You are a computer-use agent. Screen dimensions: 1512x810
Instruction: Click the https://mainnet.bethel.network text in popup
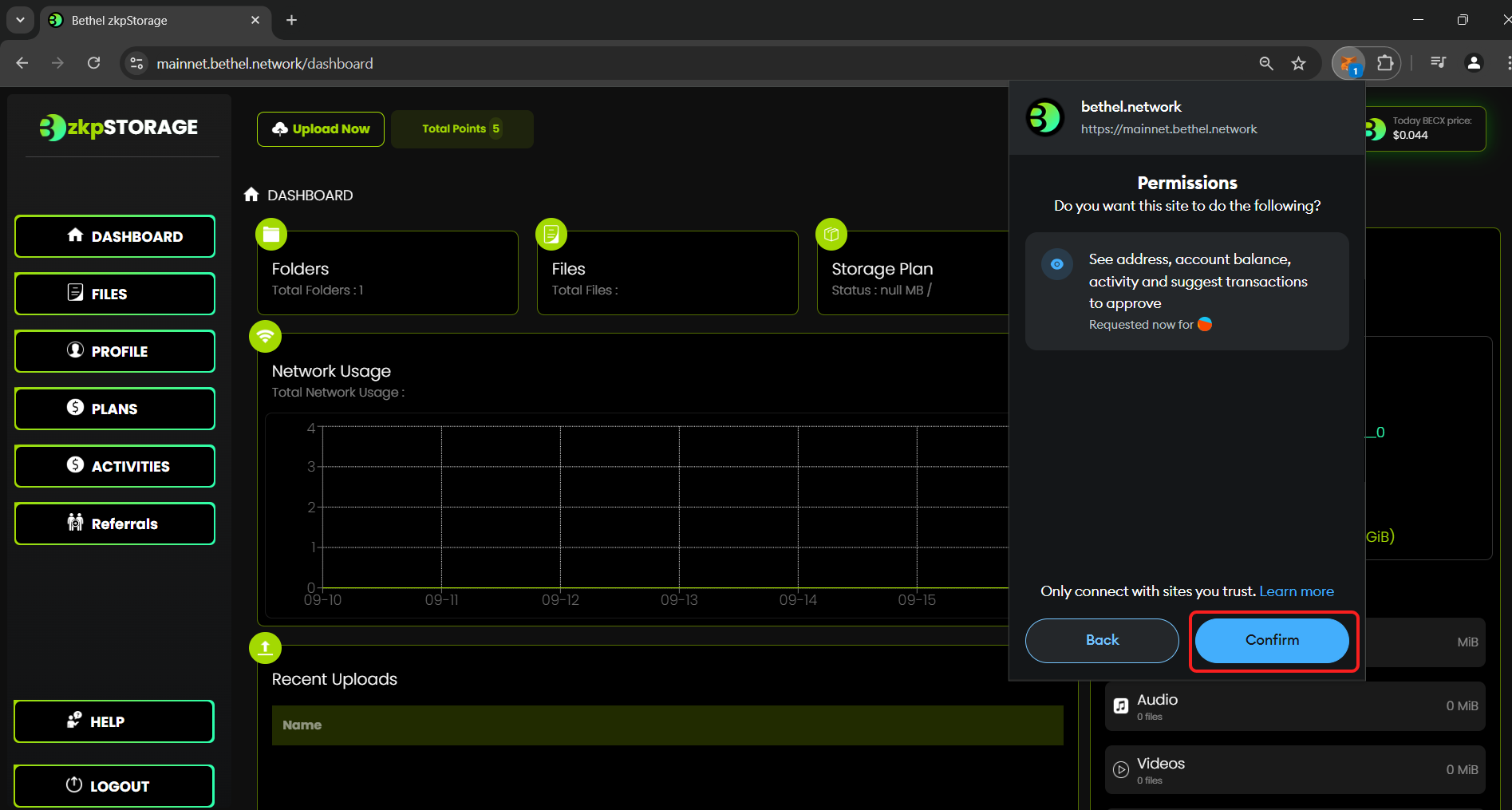tap(1169, 129)
